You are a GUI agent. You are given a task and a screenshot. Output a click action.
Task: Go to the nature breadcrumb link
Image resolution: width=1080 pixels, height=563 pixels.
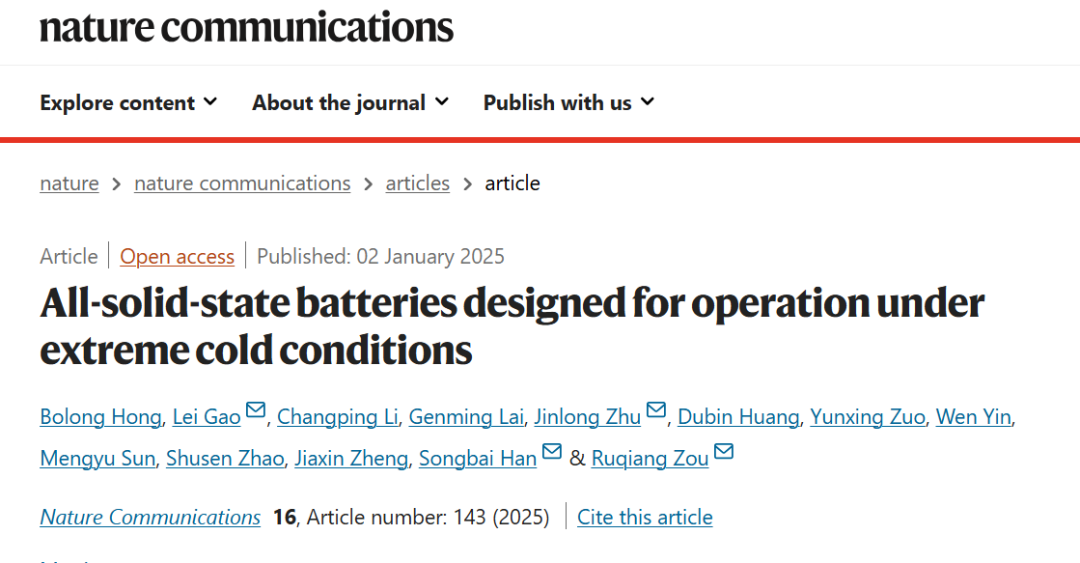tap(70, 183)
